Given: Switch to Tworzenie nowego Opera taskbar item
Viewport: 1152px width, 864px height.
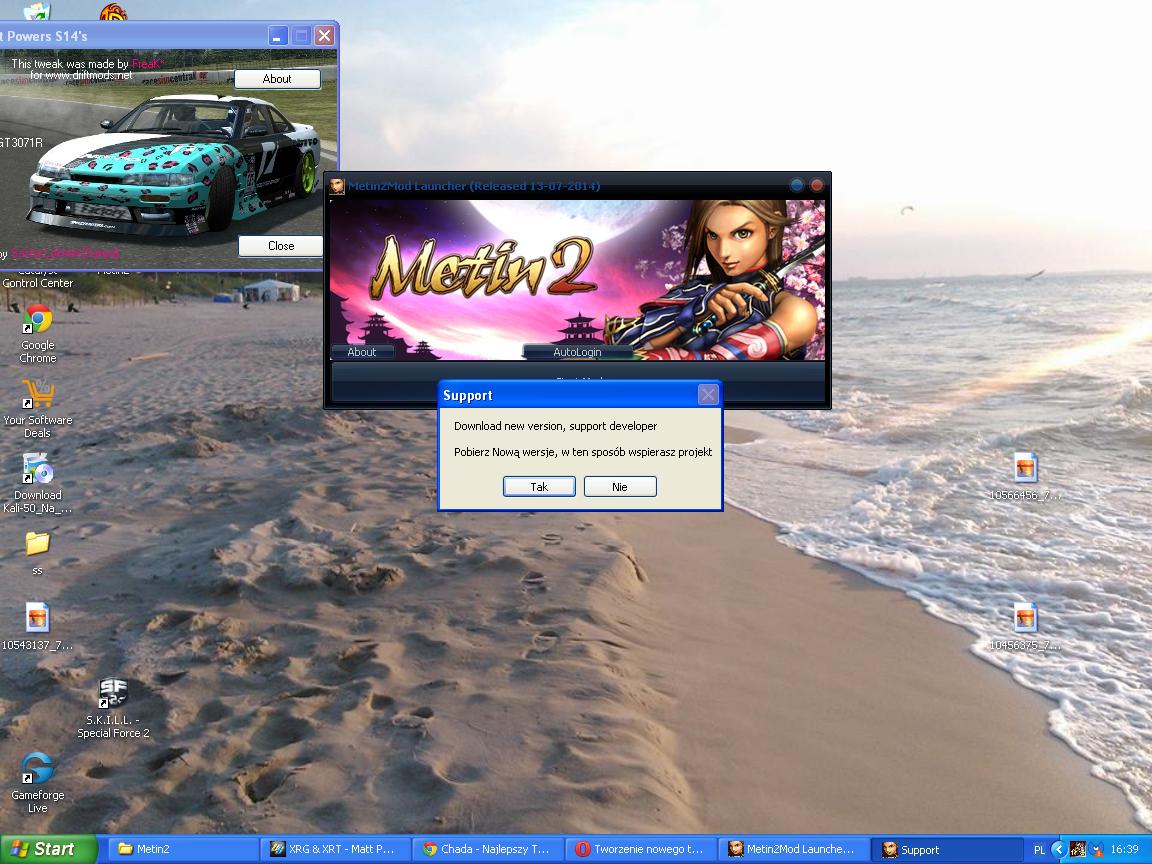Looking at the screenshot, I should pos(641,849).
